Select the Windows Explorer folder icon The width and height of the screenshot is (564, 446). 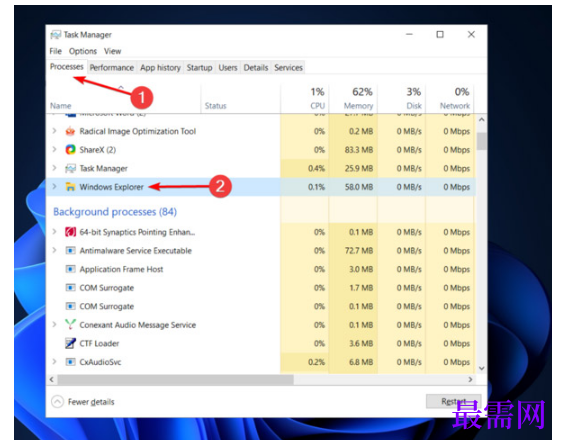[70, 187]
